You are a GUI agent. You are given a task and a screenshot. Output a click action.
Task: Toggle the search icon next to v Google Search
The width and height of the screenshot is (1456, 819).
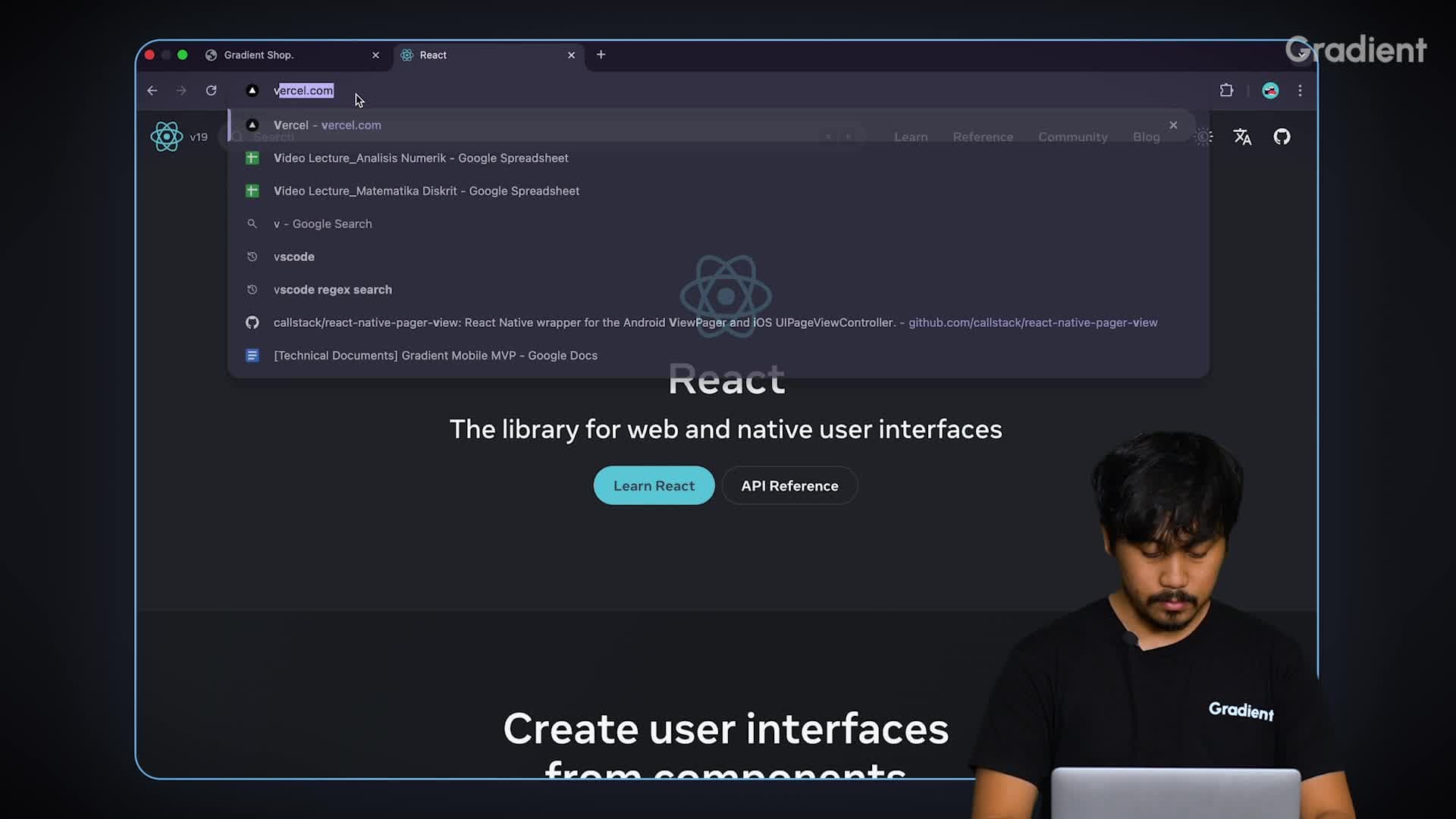[x=252, y=223]
